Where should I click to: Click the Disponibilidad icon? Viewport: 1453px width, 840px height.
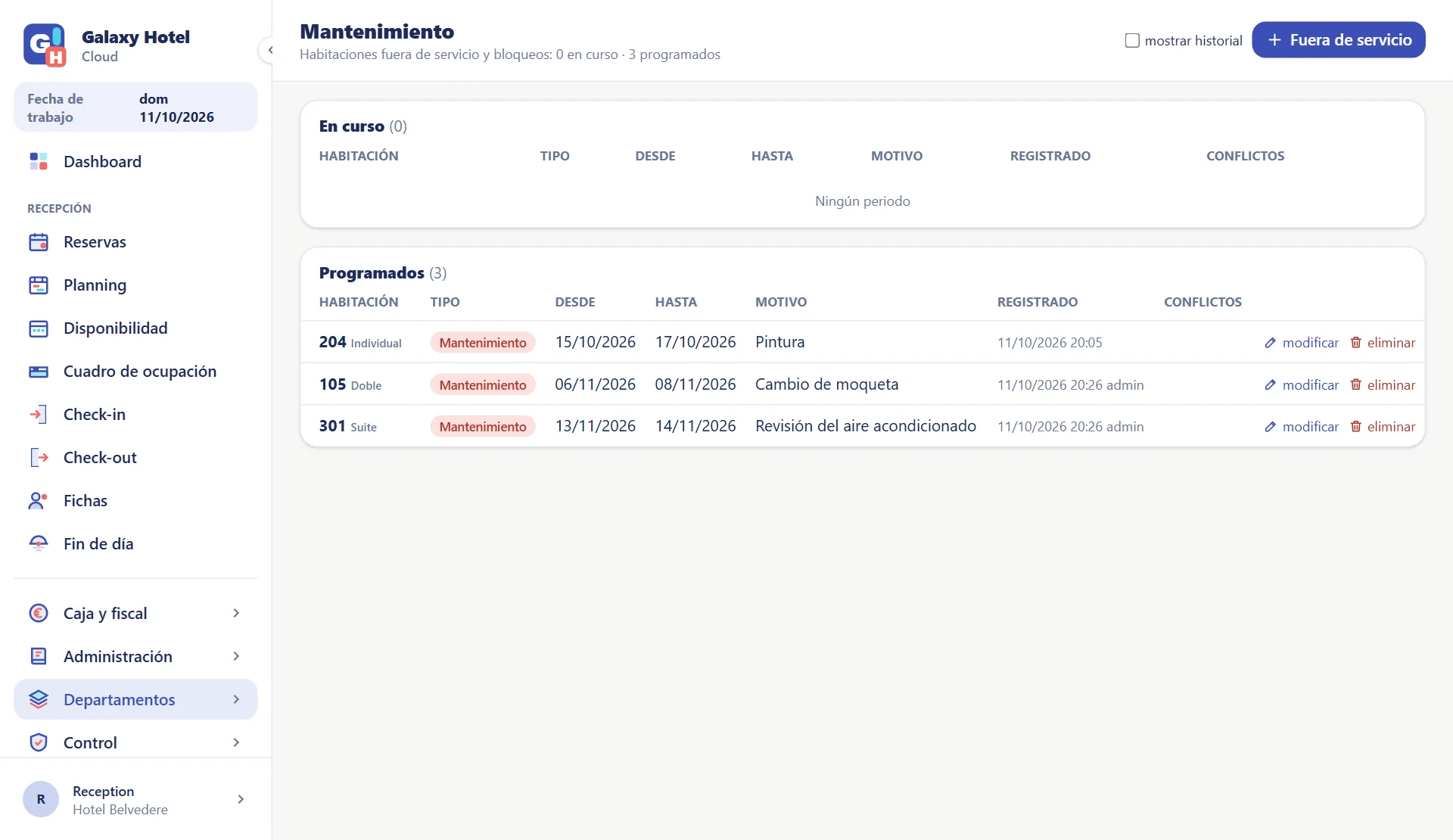click(39, 328)
